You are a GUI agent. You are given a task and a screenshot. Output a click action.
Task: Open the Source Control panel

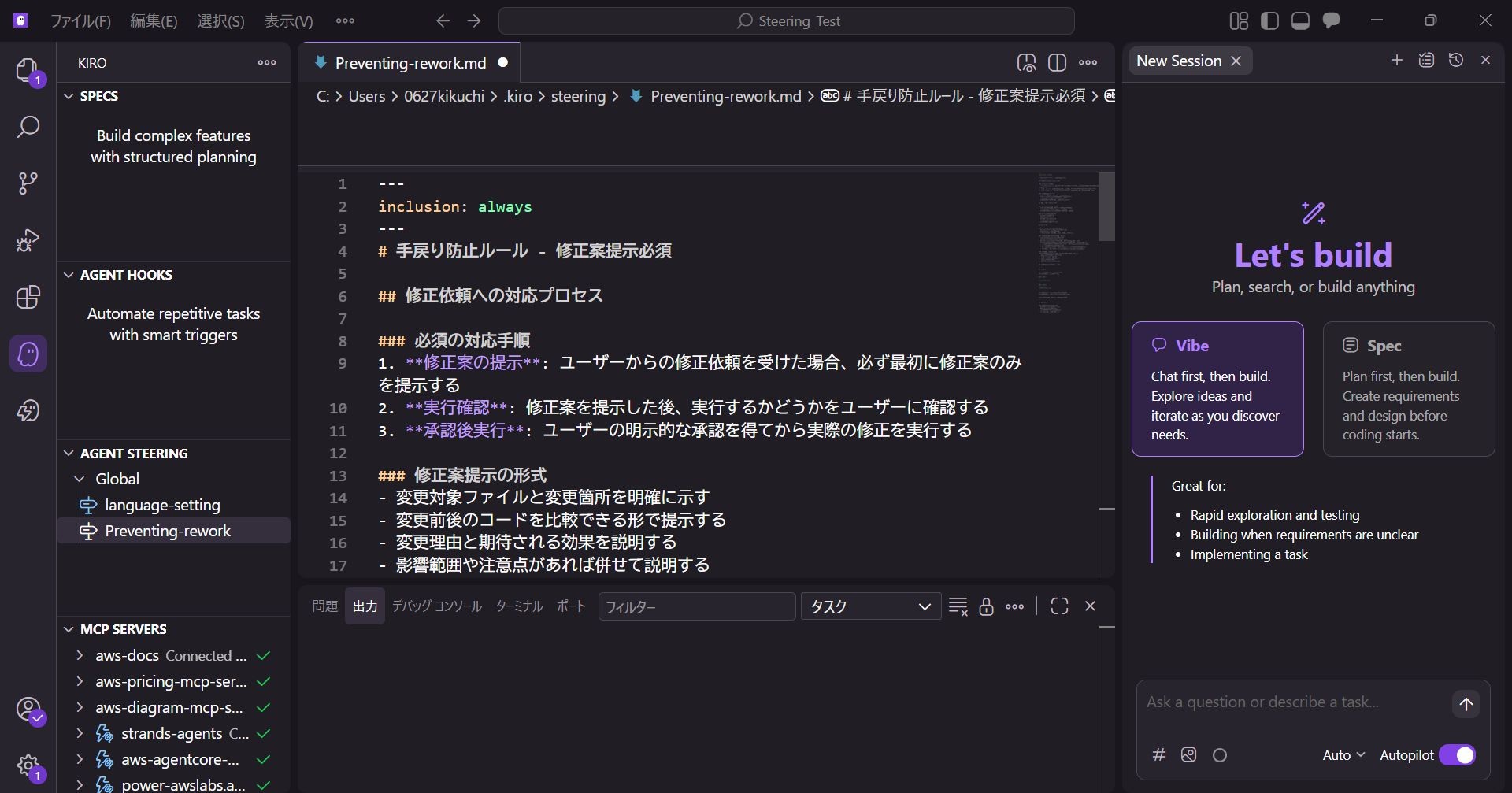pyautogui.click(x=28, y=183)
